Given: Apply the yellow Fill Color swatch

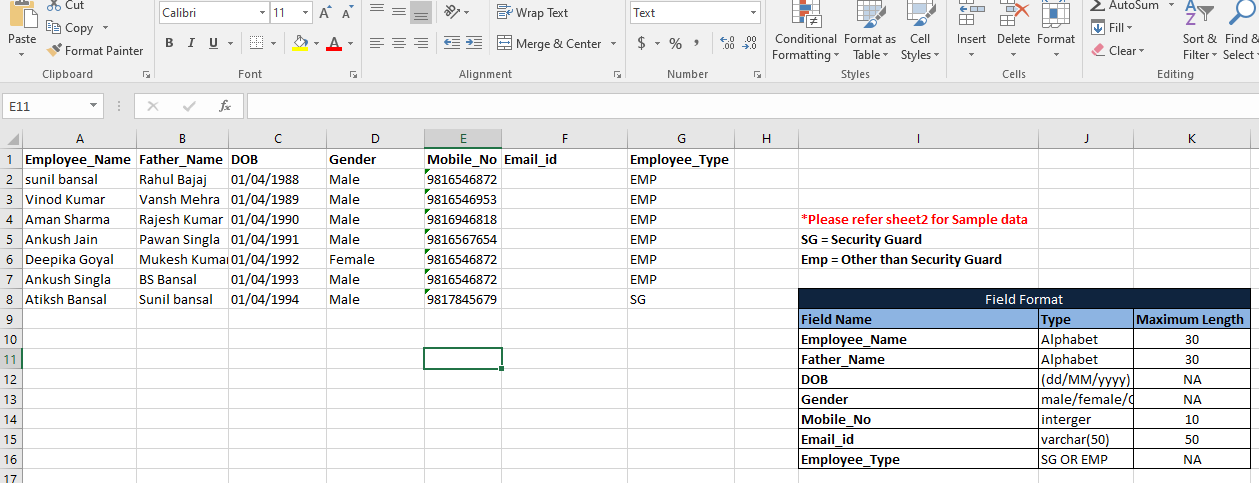Looking at the screenshot, I should point(299,43).
